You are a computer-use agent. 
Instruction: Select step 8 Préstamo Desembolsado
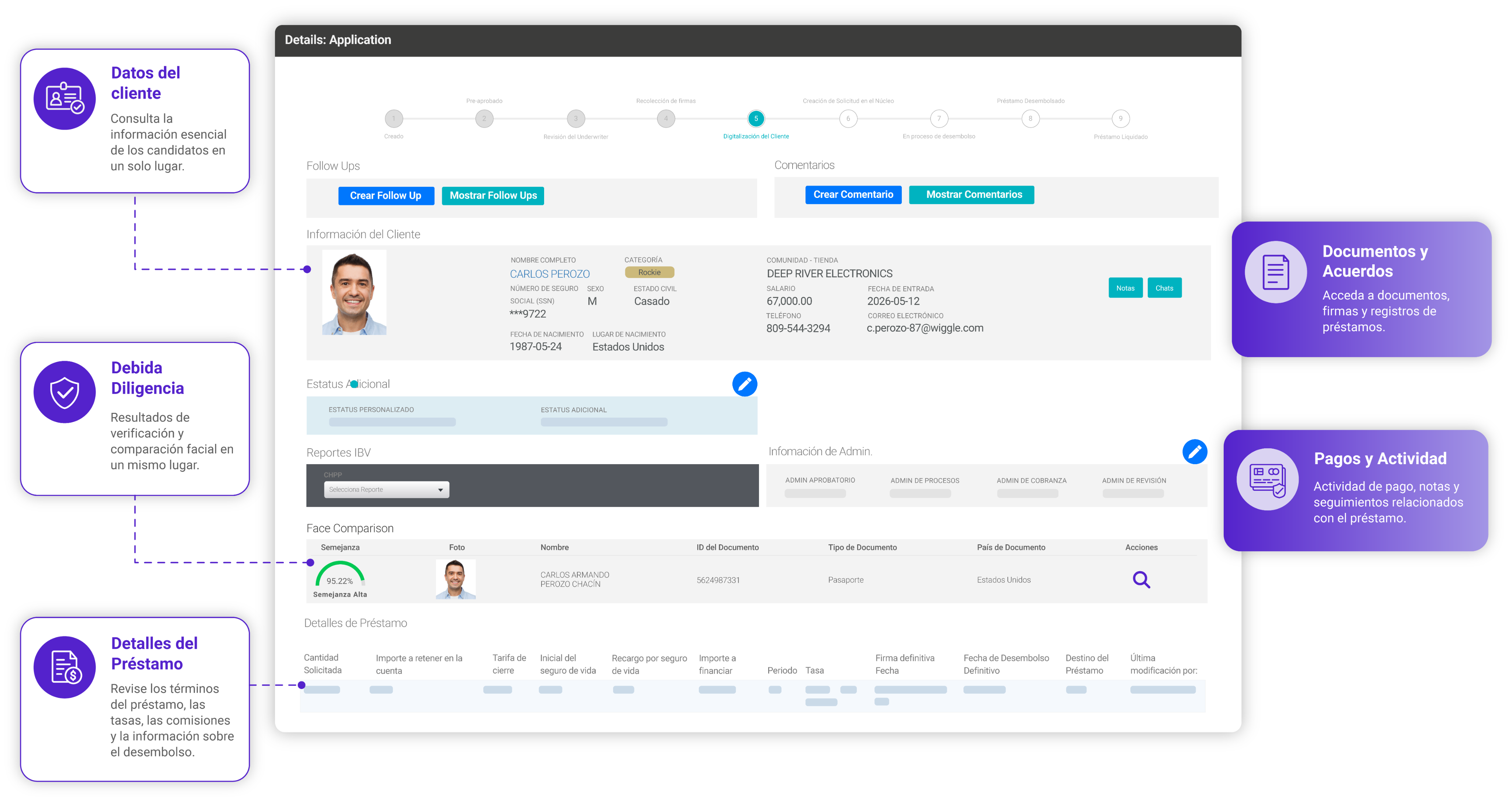1030,119
